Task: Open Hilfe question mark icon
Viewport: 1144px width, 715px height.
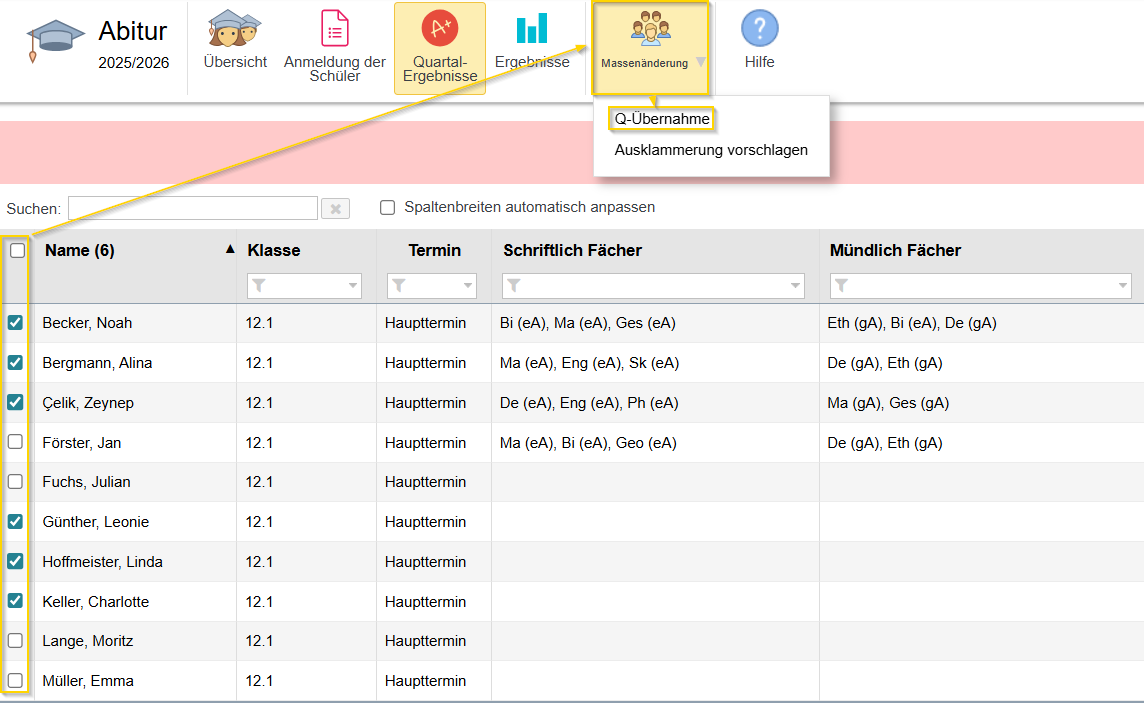Action: click(759, 29)
